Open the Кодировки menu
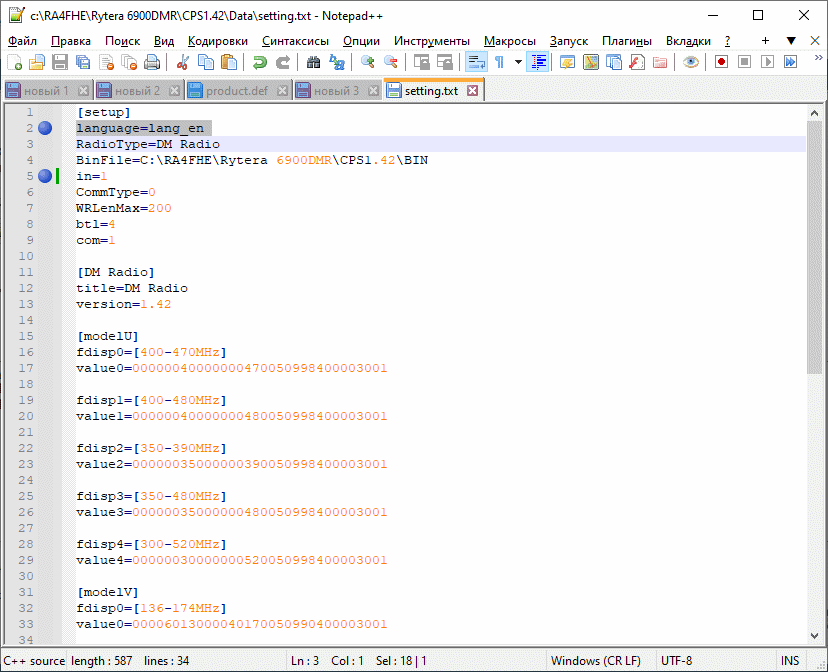Screen dimensions: 828x672 218,41
